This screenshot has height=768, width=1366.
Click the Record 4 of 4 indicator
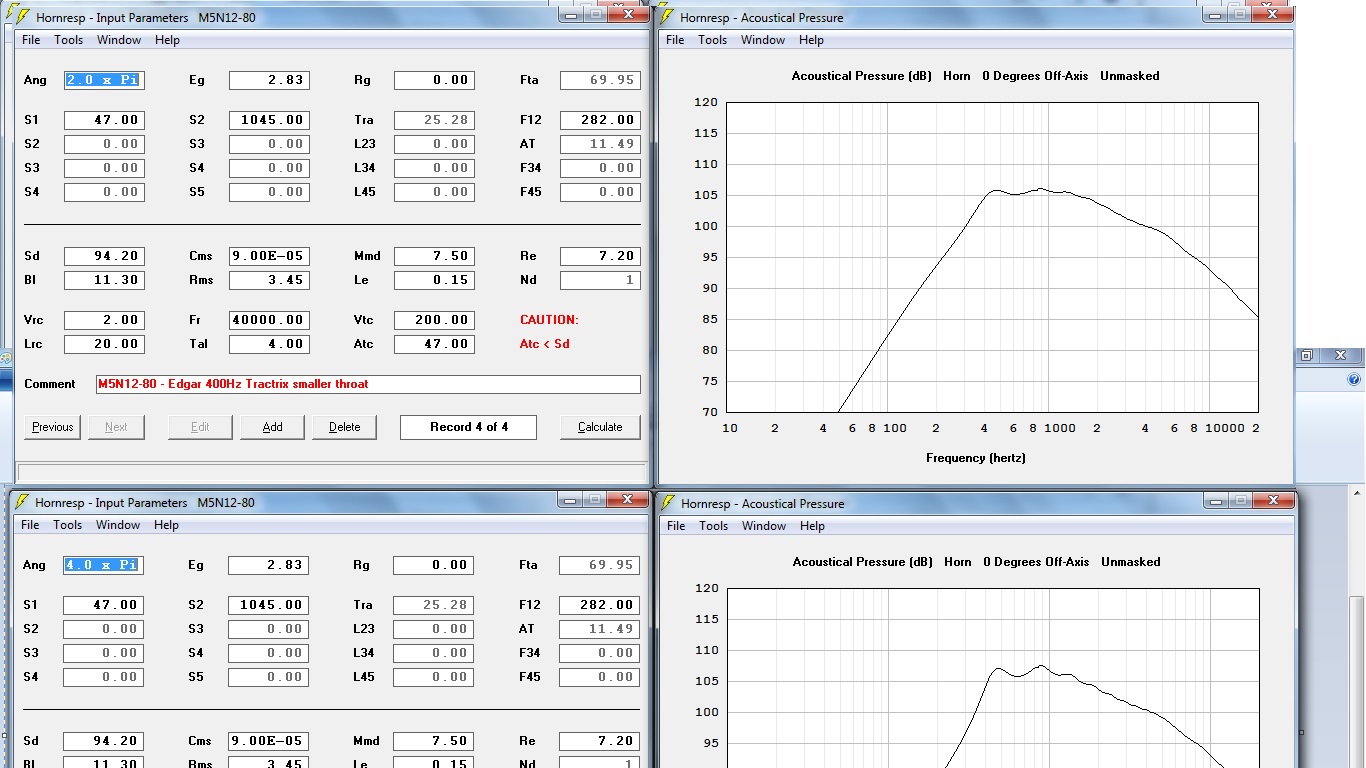[x=468, y=427]
